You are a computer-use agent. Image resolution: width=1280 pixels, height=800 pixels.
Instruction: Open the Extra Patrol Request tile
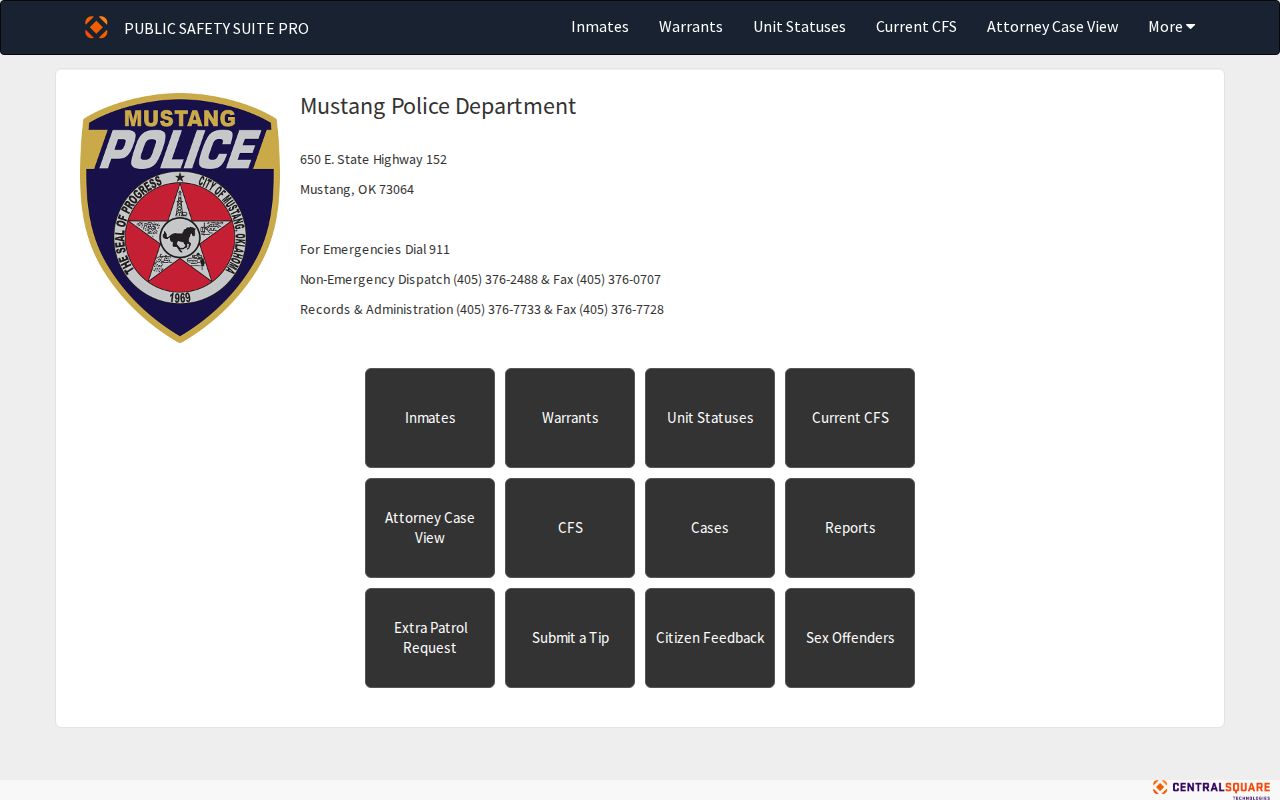click(x=430, y=638)
